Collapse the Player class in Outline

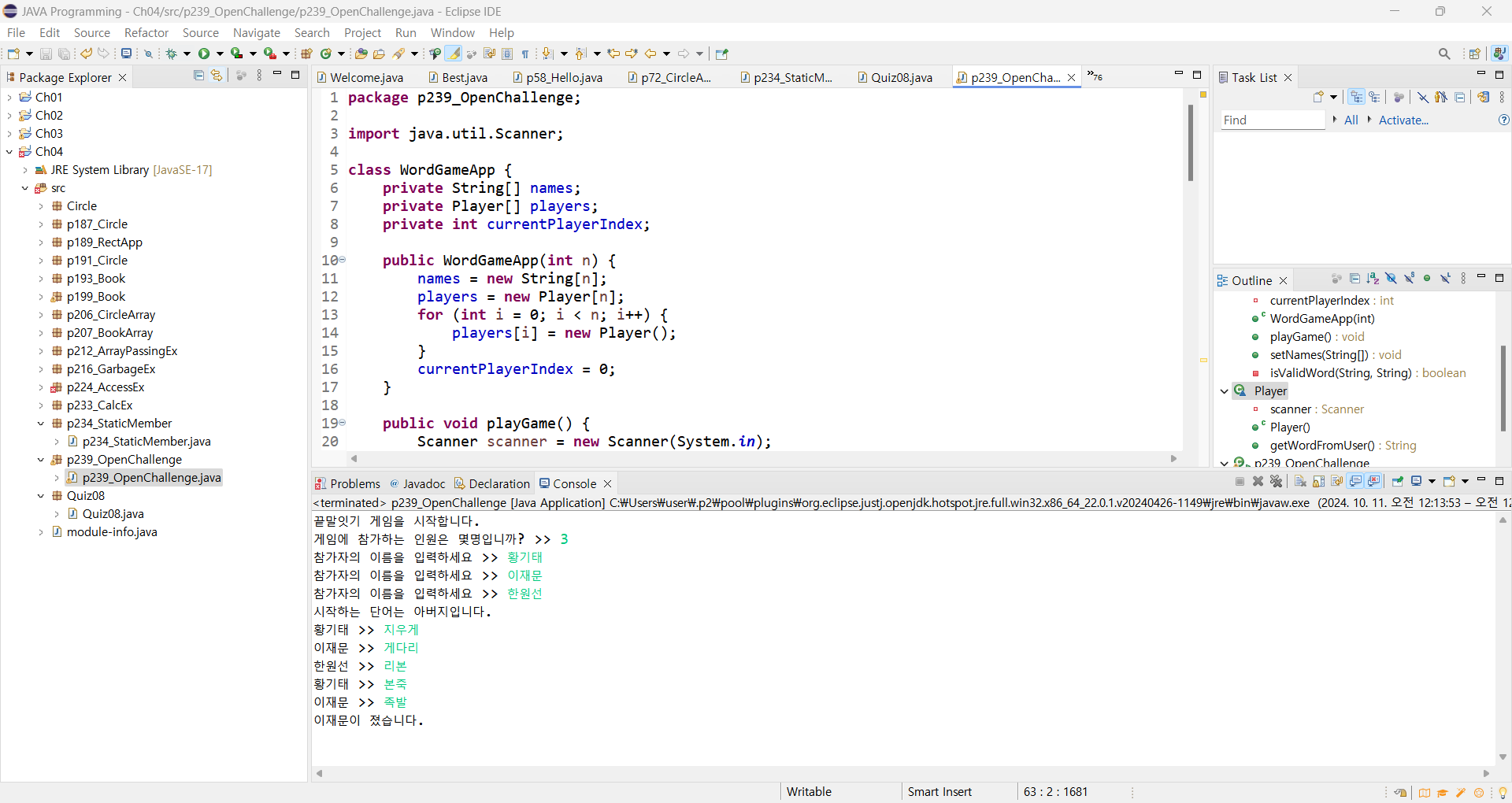(1224, 391)
